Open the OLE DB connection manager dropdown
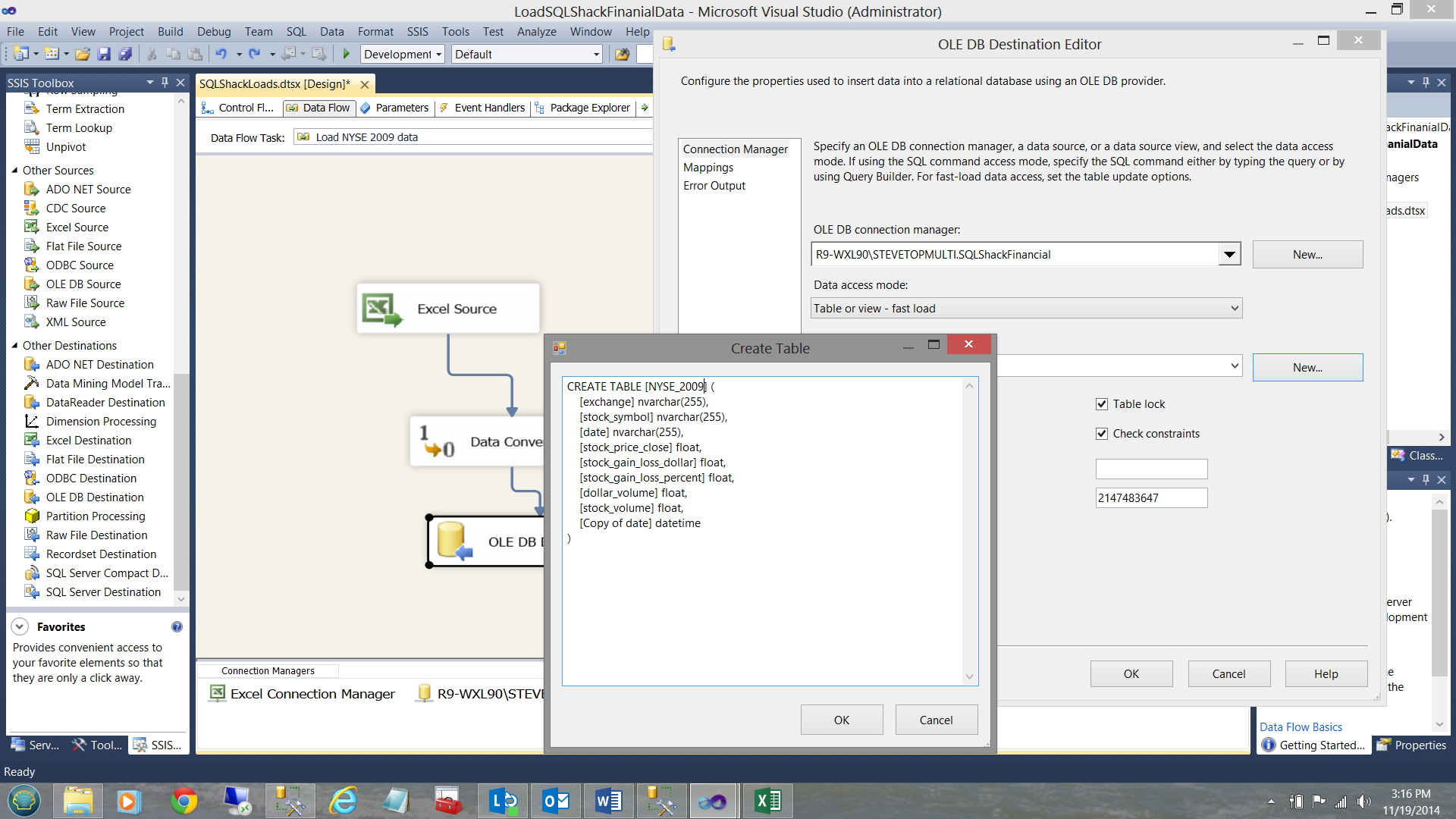 click(x=1228, y=255)
